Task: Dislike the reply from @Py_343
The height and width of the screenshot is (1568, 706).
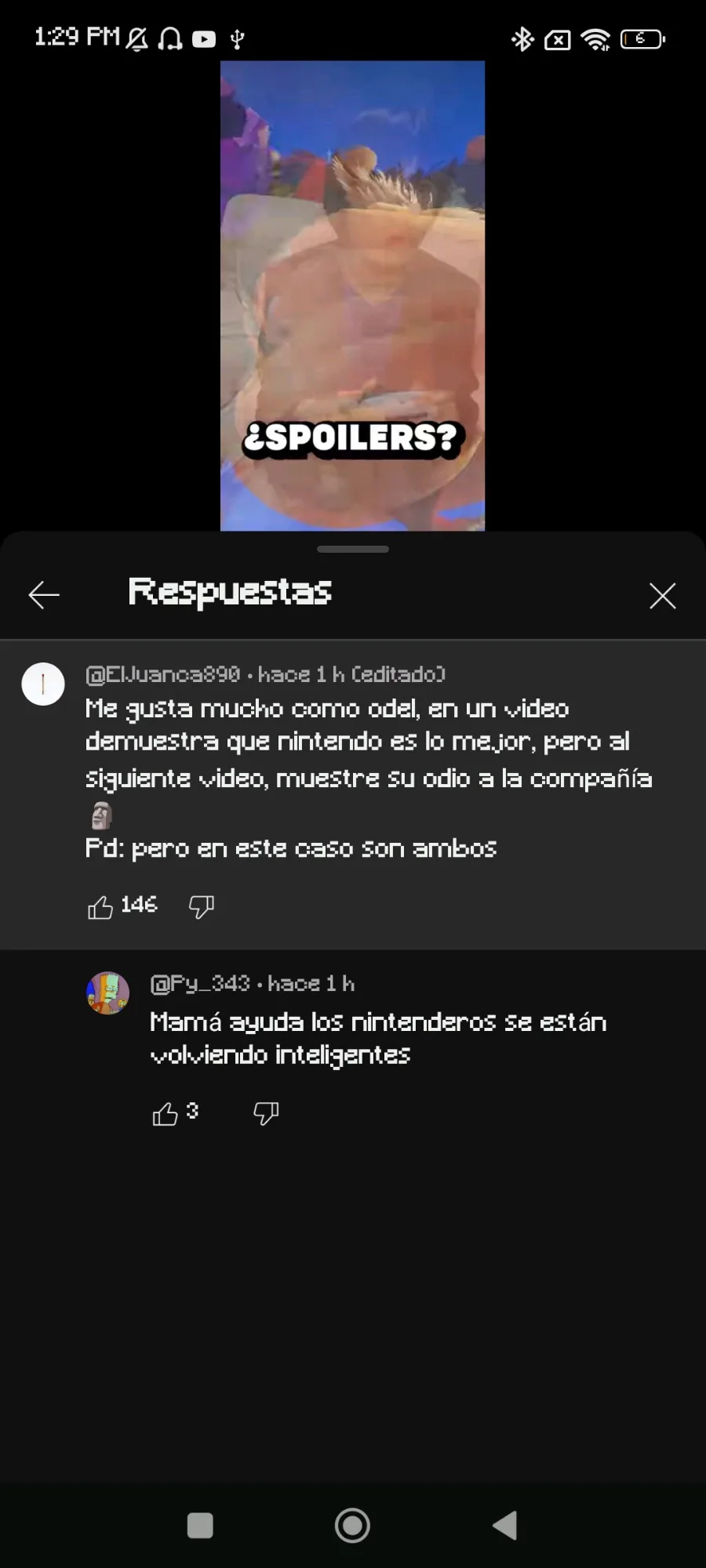Action: [x=266, y=1113]
